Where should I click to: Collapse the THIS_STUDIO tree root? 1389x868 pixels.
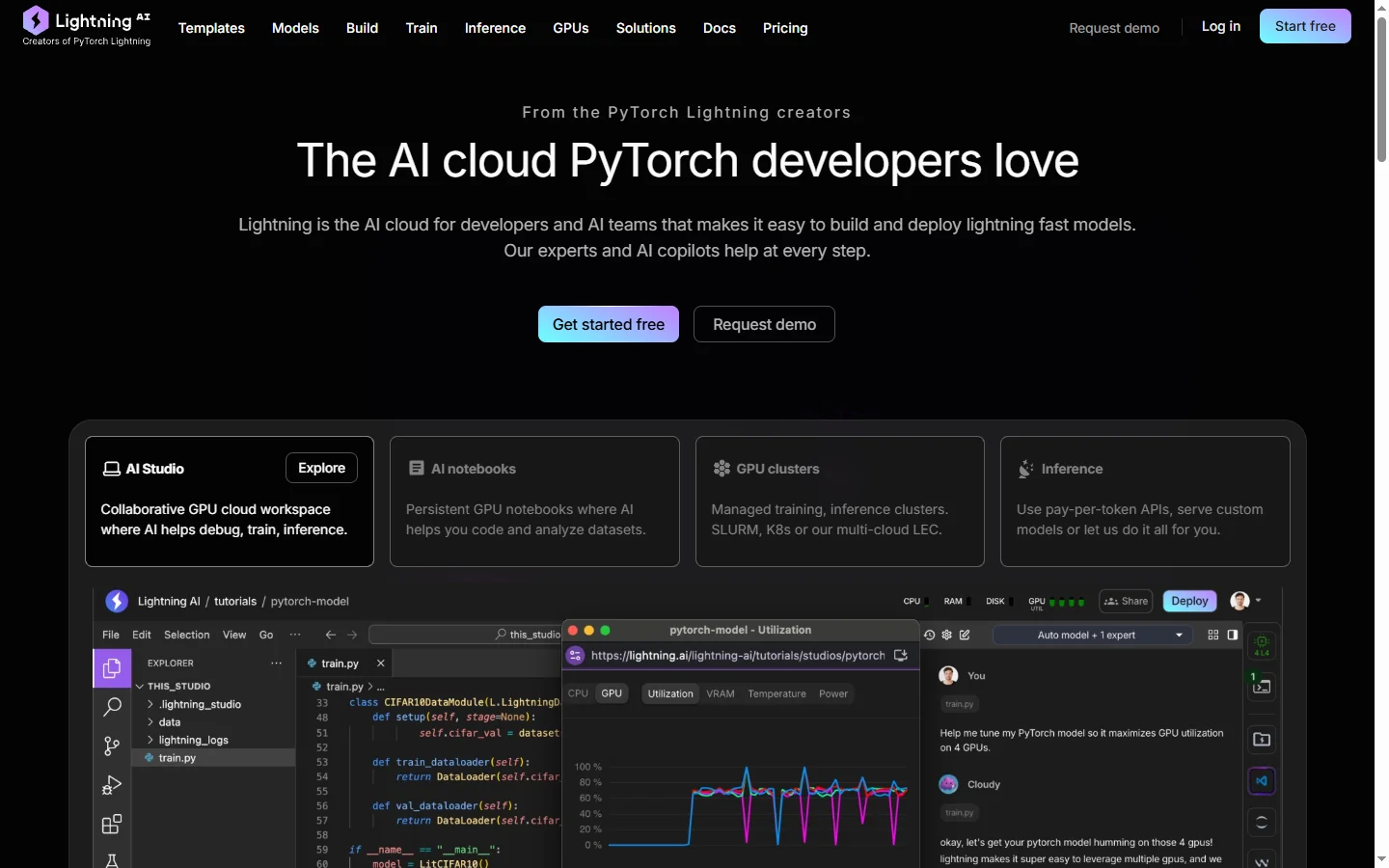click(x=140, y=687)
